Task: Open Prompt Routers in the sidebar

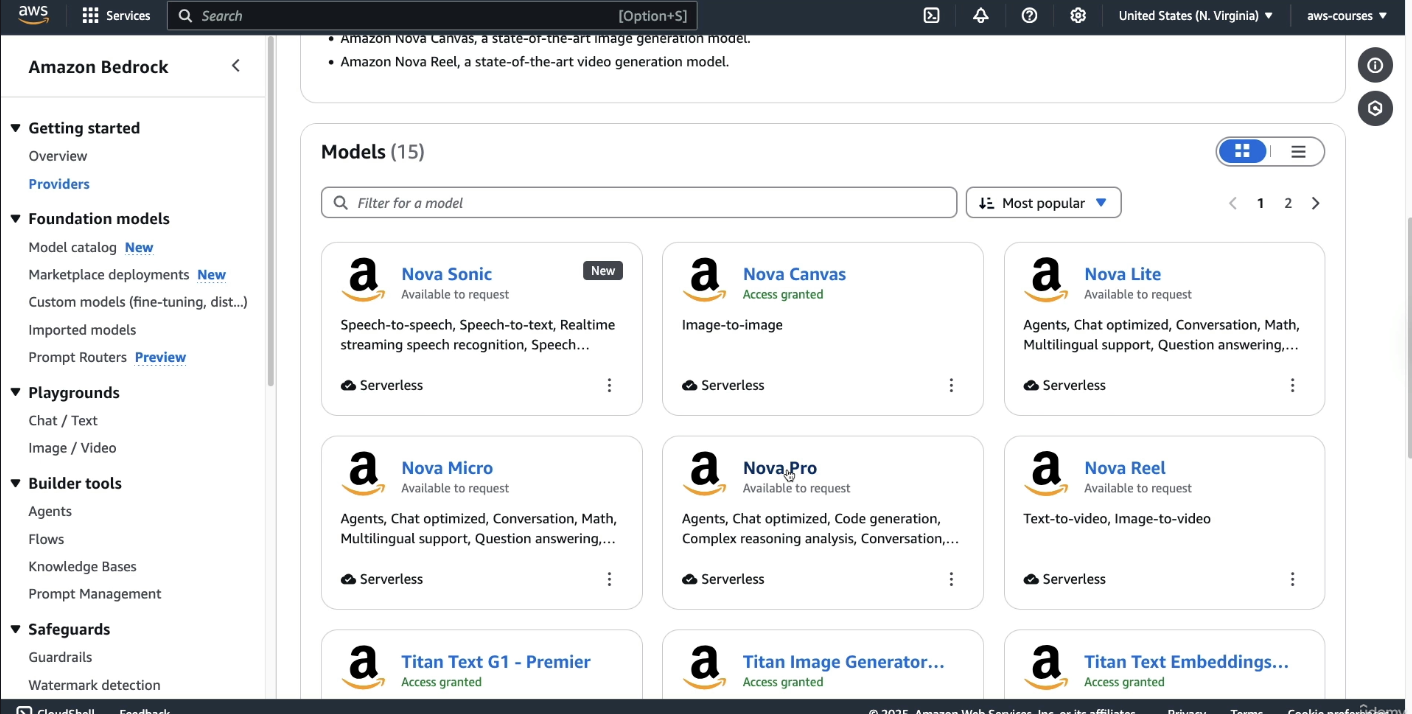Action: 78,357
